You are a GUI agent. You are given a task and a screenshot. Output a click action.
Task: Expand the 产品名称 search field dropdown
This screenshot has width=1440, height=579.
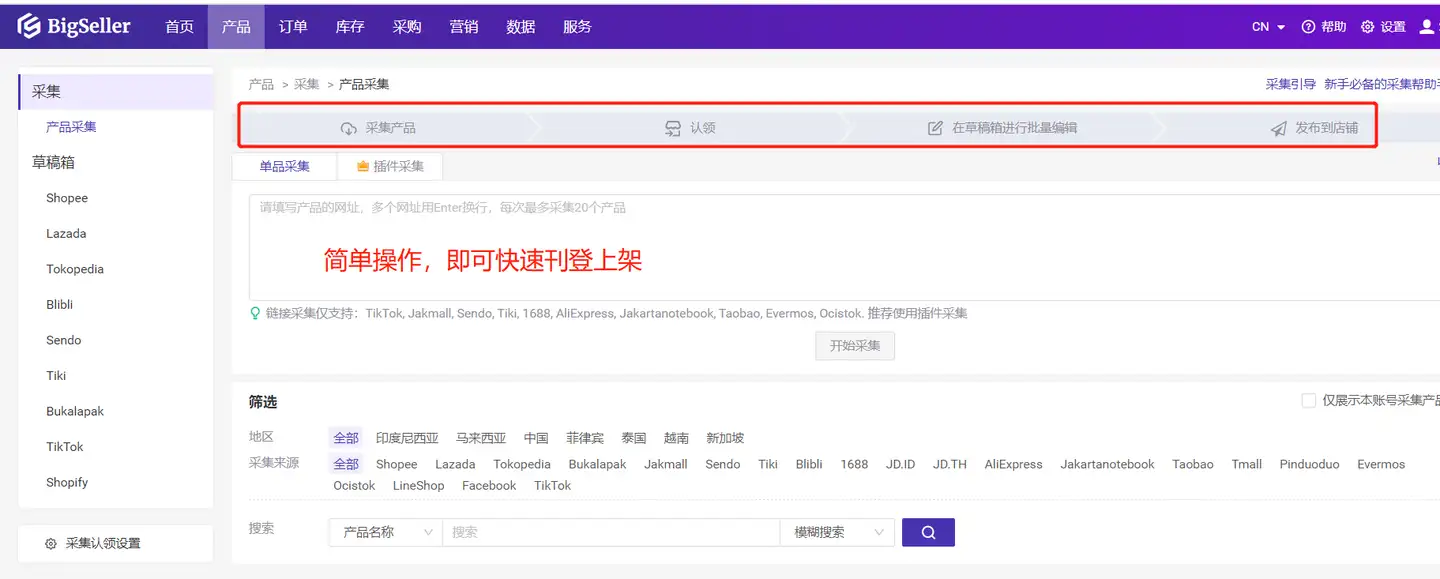[386, 532]
